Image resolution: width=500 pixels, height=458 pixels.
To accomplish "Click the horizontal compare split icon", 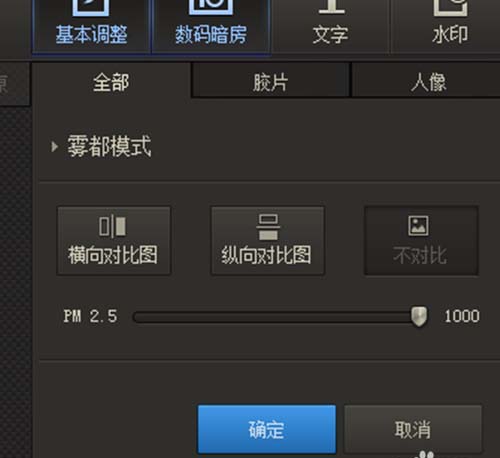I will pyautogui.click(x=112, y=227).
